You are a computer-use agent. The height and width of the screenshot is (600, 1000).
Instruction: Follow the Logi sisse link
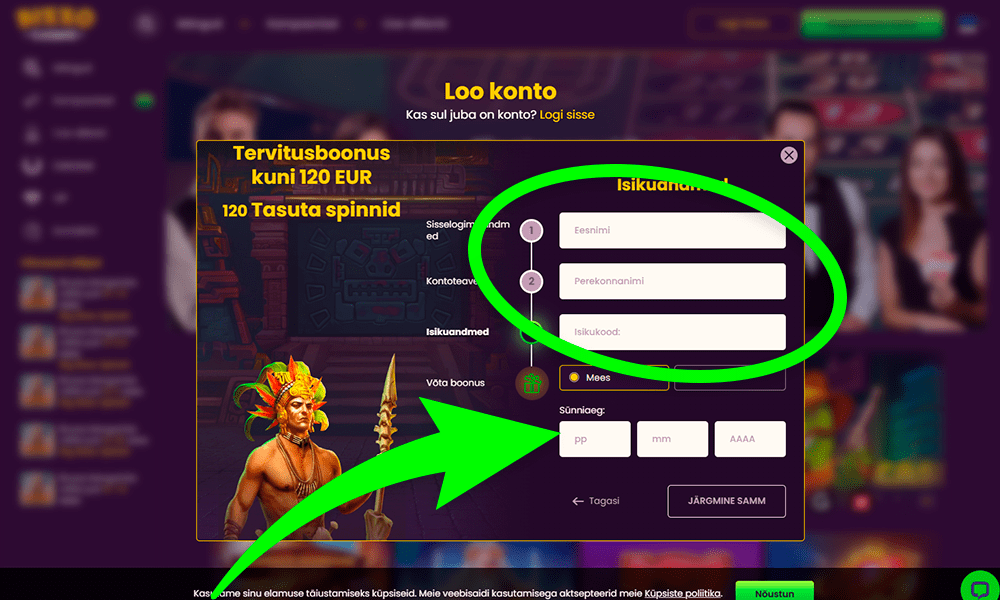(x=567, y=115)
